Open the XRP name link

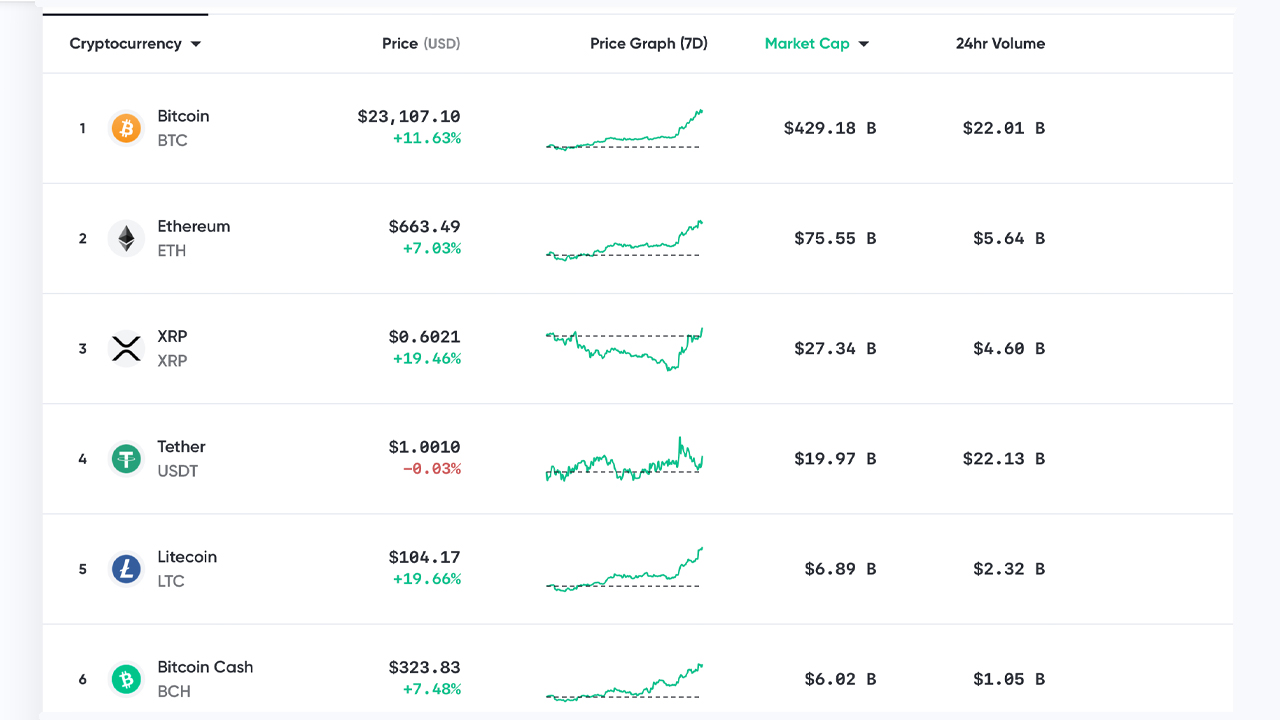click(172, 336)
